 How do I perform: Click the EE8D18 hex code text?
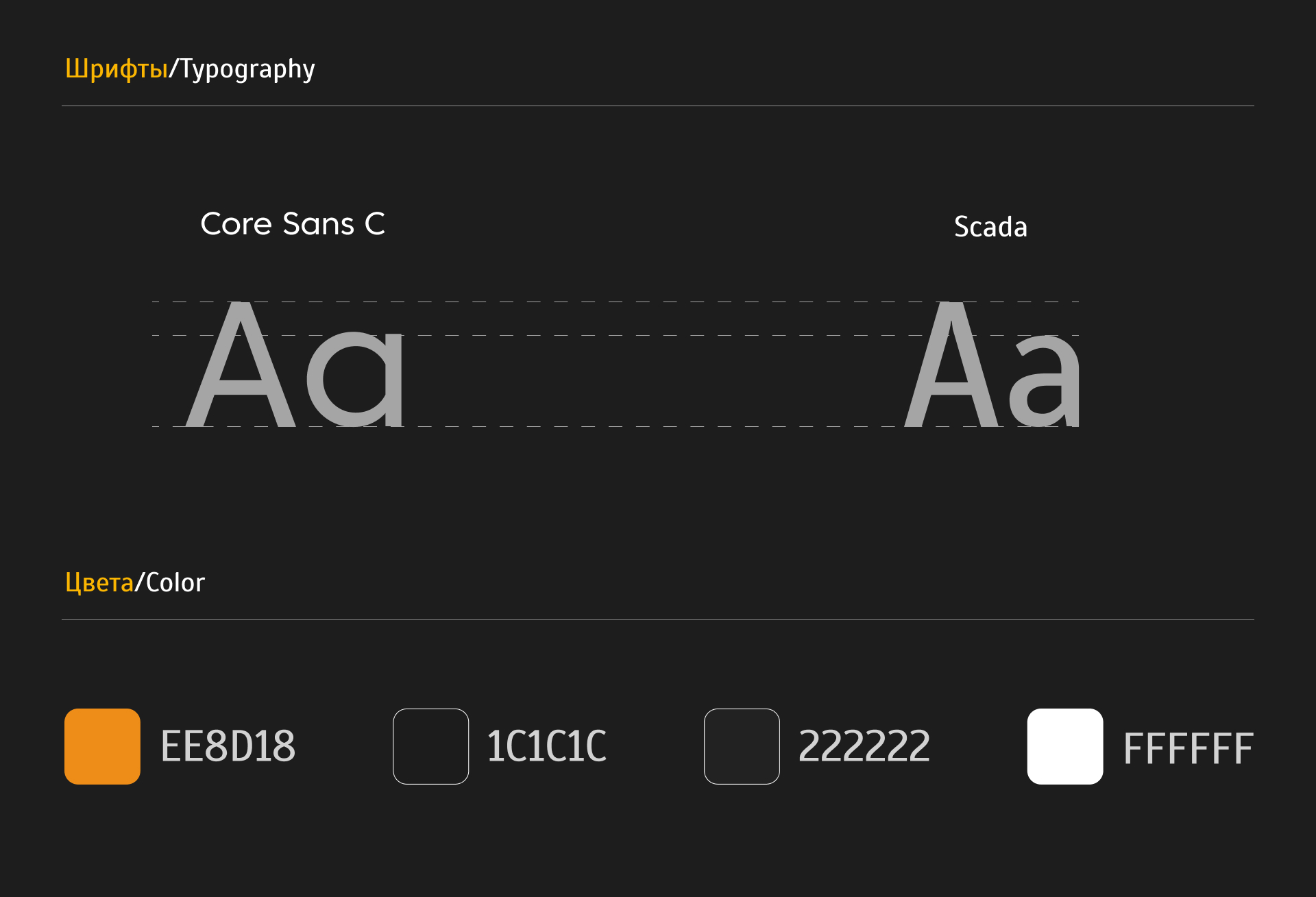click(x=228, y=746)
